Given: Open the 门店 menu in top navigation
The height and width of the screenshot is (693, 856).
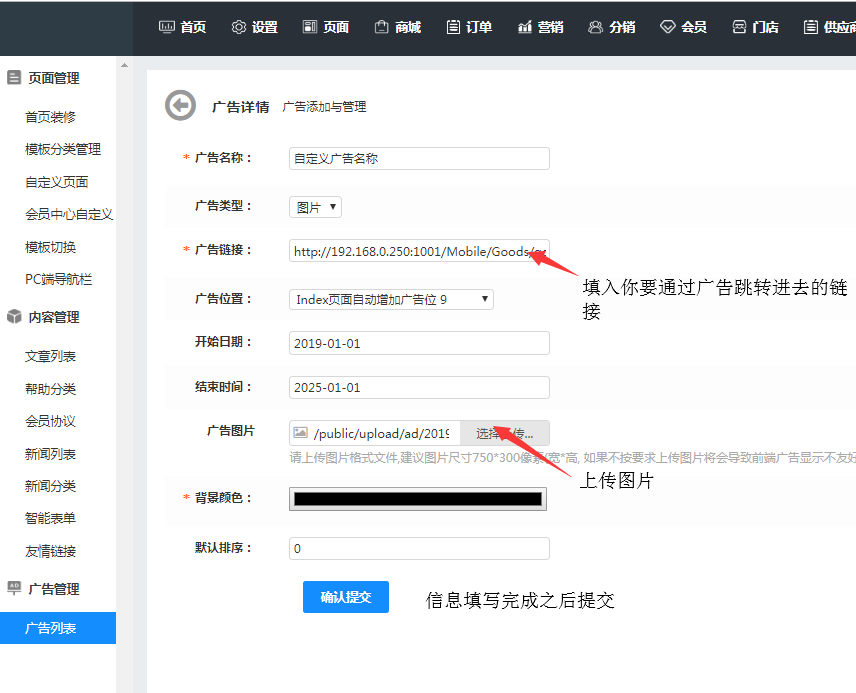Looking at the screenshot, I should (x=755, y=27).
